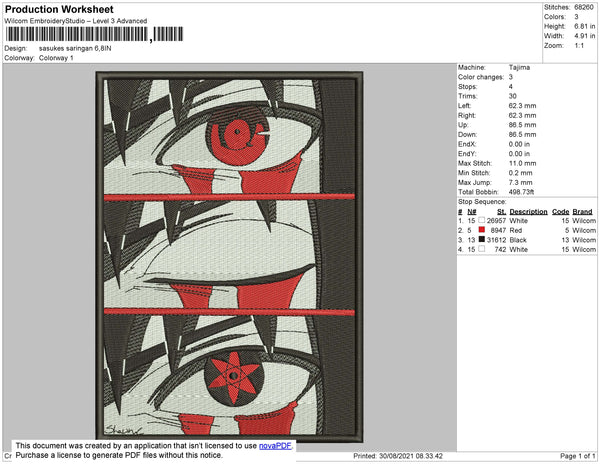The image size is (600, 464).
Task: Click Total Bobbin value 498.73ft
Action: [x=521, y=192]
